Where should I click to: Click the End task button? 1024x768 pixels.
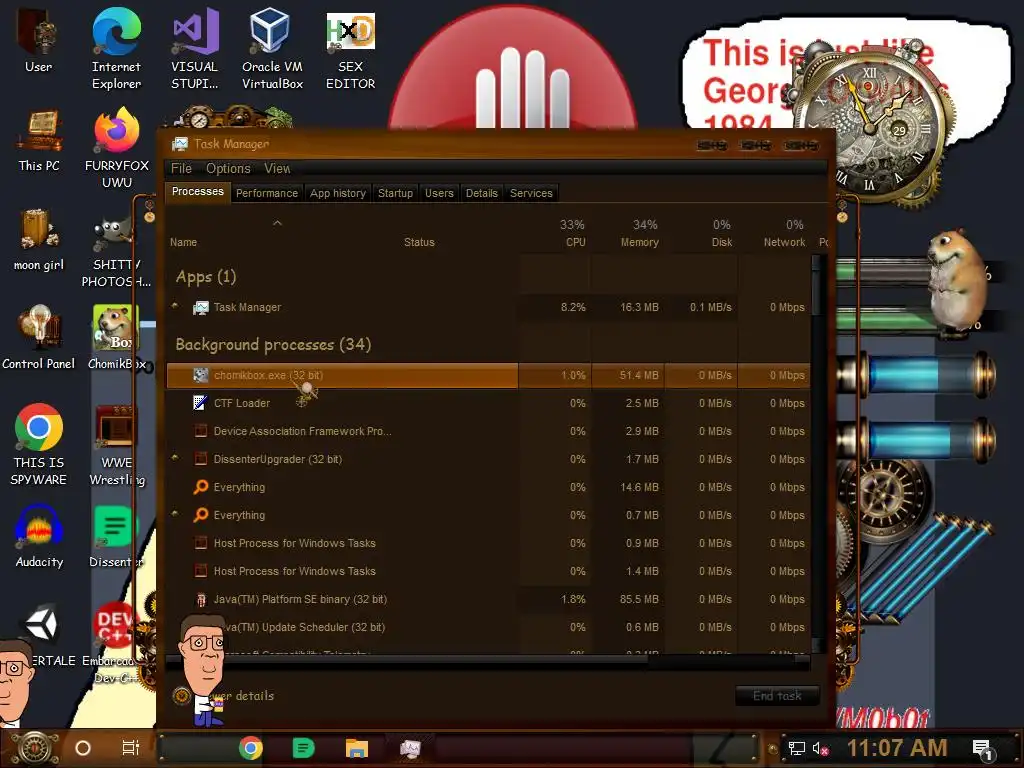click(777, 696)
